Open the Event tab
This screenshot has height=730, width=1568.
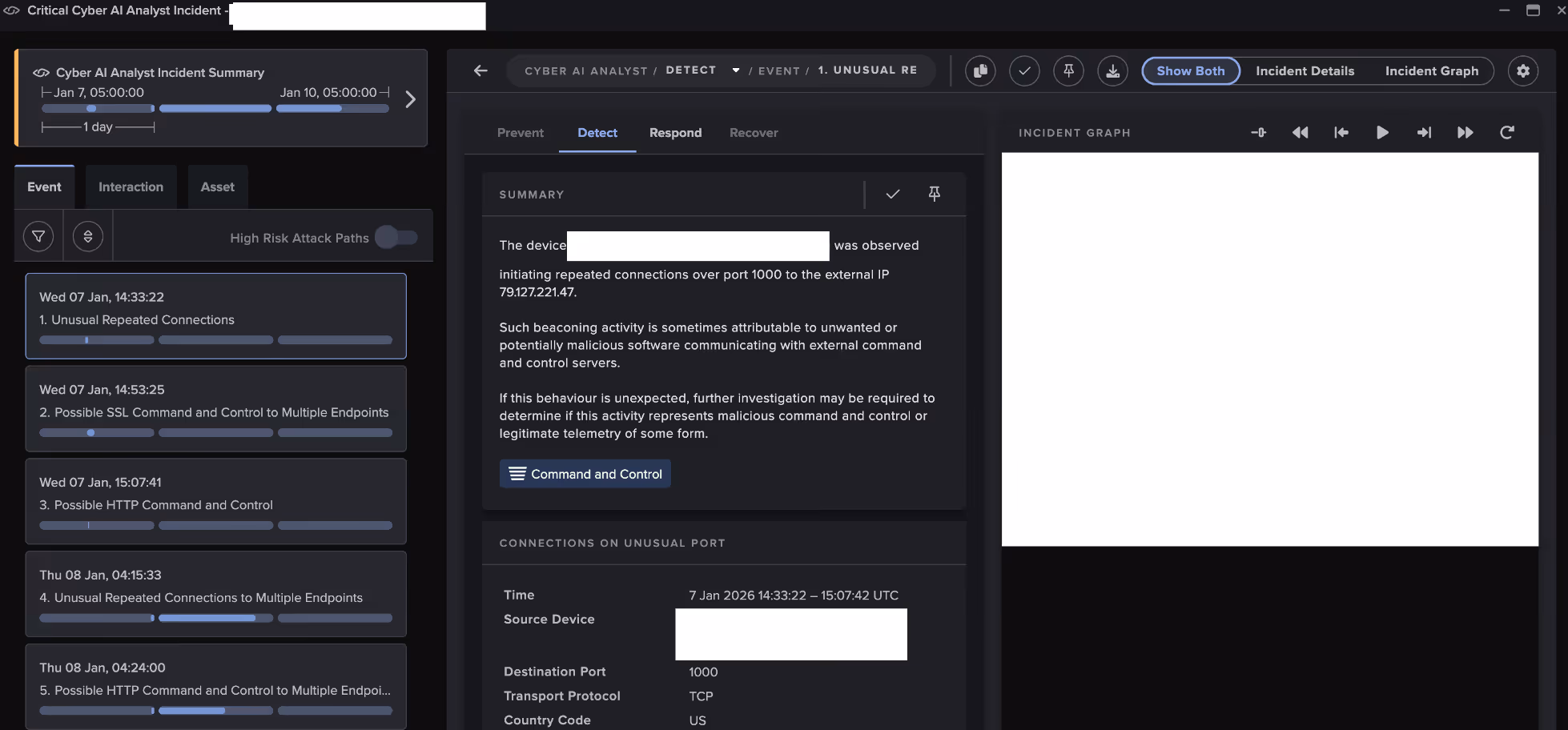pos(44,187)
